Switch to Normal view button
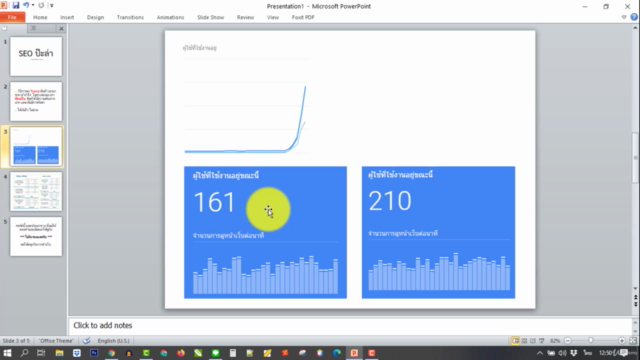The image size is (640, 360). click(x=515, y=340)
